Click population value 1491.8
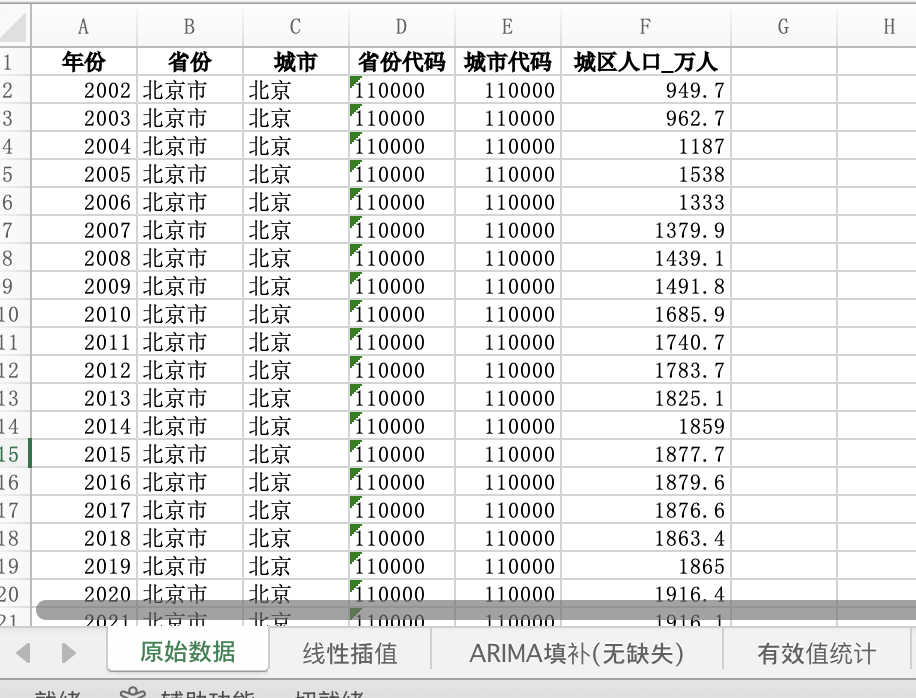The image size is (916, 698). pyautogui.click(x=646, y=286)
